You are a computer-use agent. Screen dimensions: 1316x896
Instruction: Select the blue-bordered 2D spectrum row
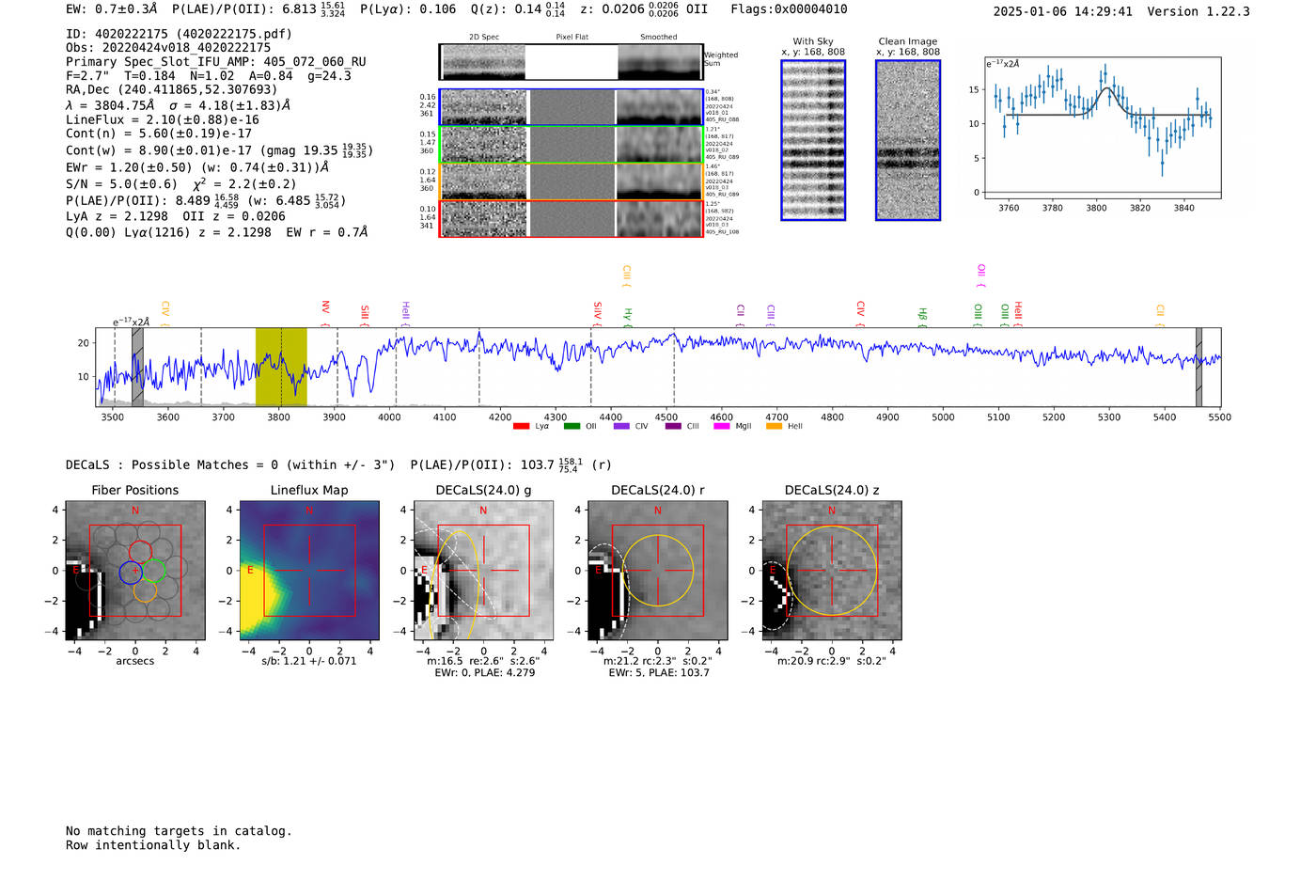click(x=572, y=107)
